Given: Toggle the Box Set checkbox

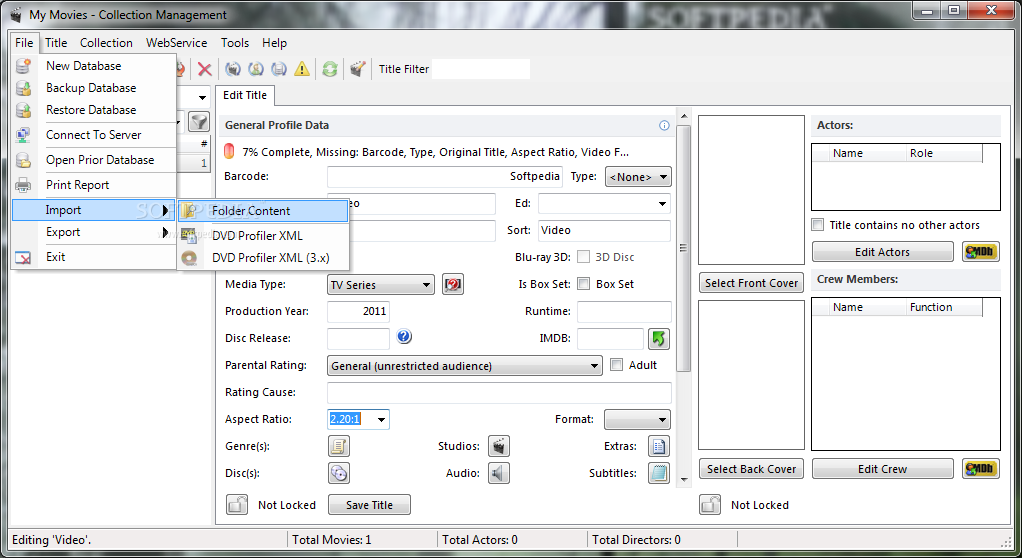Looking at the screenshot, I should pos(584,284).
